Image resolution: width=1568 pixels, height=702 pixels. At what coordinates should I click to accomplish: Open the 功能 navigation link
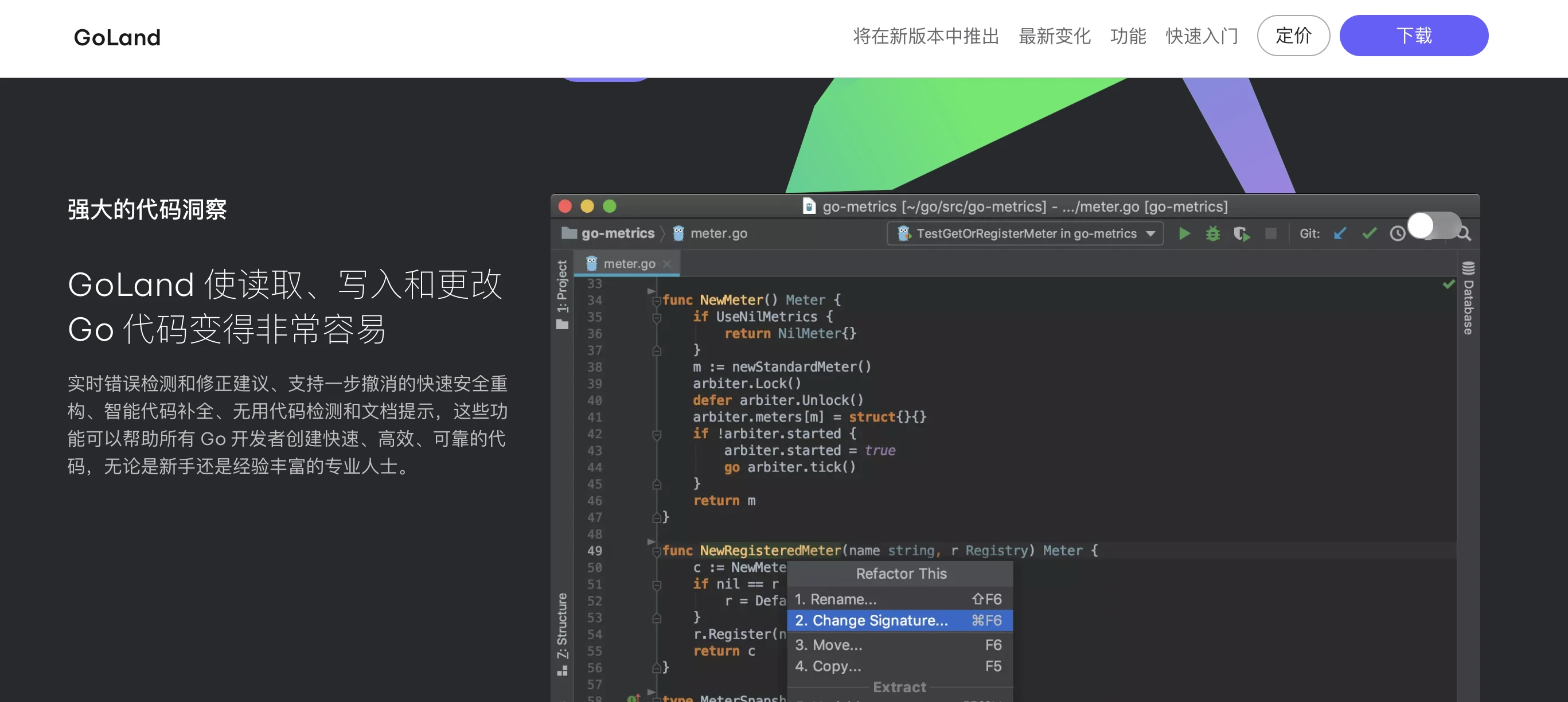[x=1128, y=36]
